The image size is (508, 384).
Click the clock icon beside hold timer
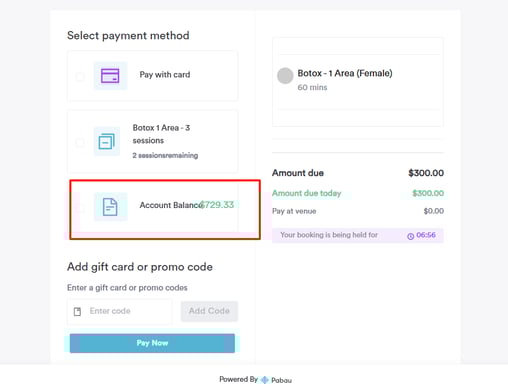point(411,236)
